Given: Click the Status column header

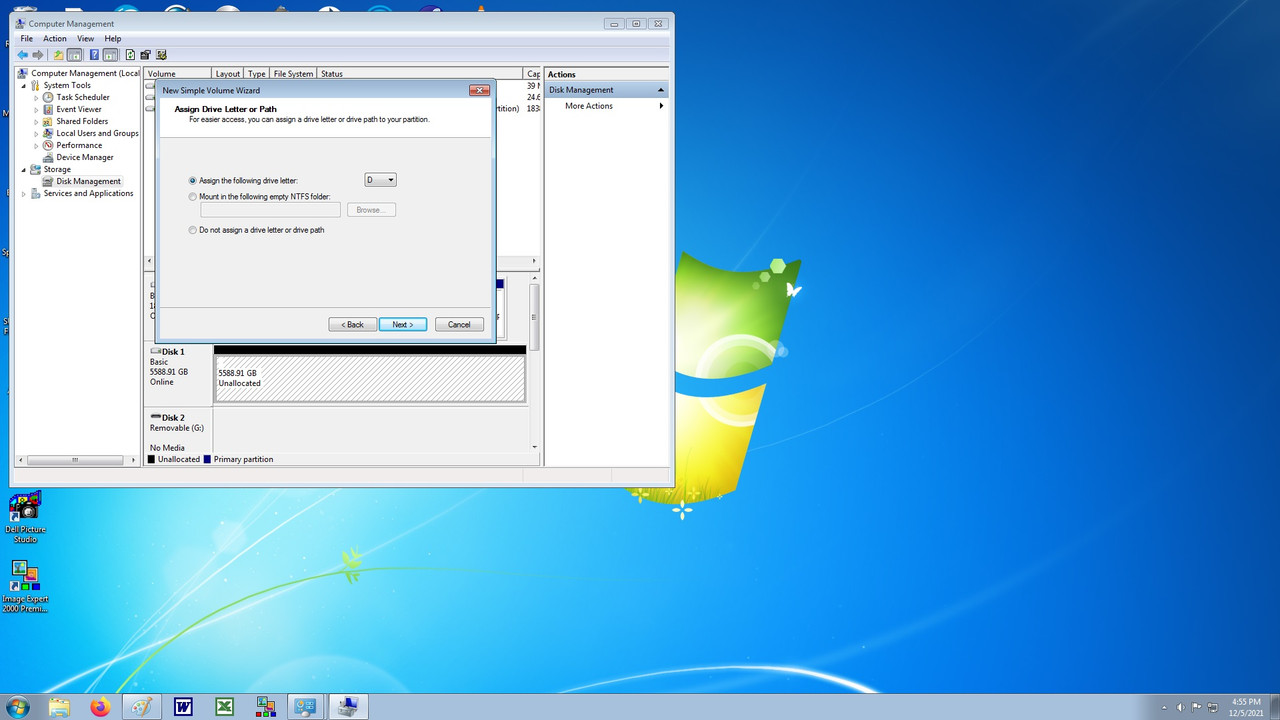Looking at the screenshot, I should coord(420,74).
